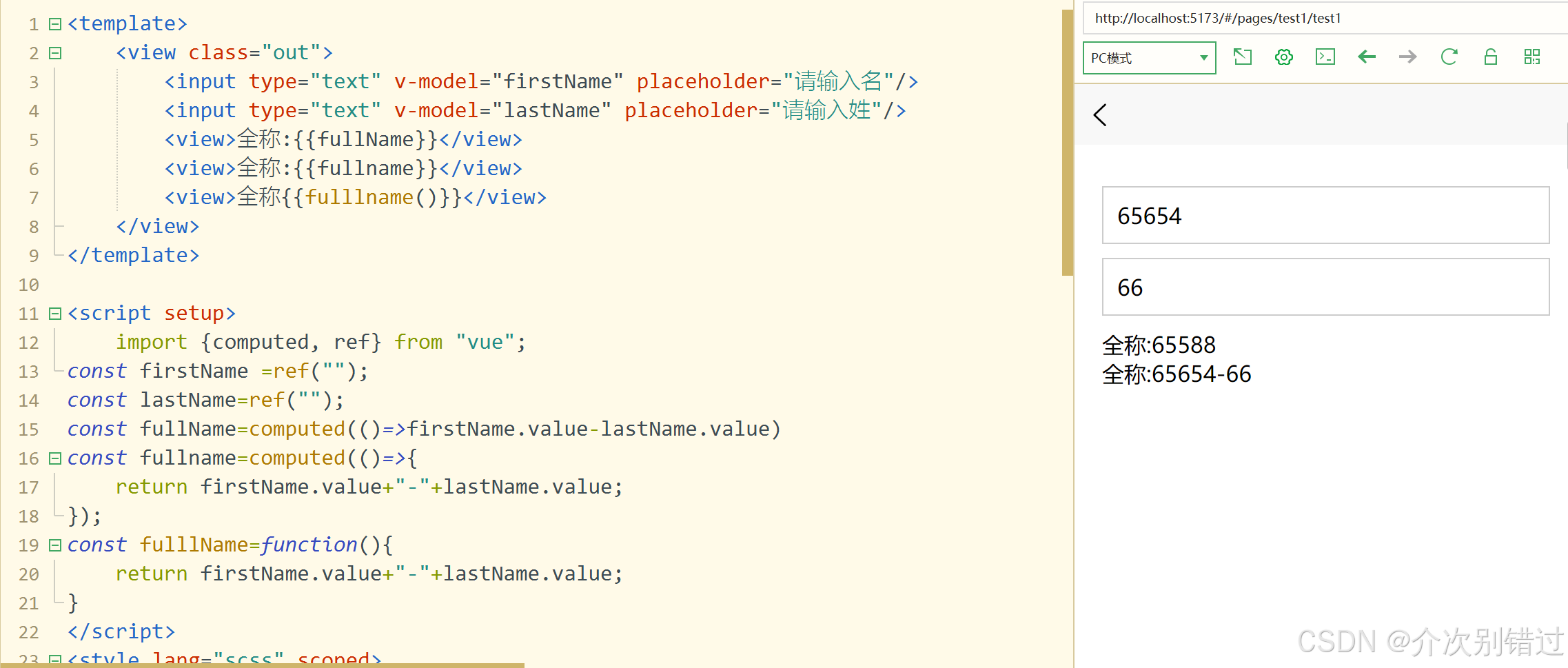Open preview in external browser icon
Viewport: 1568px width, 668px height.
click(x=1242, y=57)
